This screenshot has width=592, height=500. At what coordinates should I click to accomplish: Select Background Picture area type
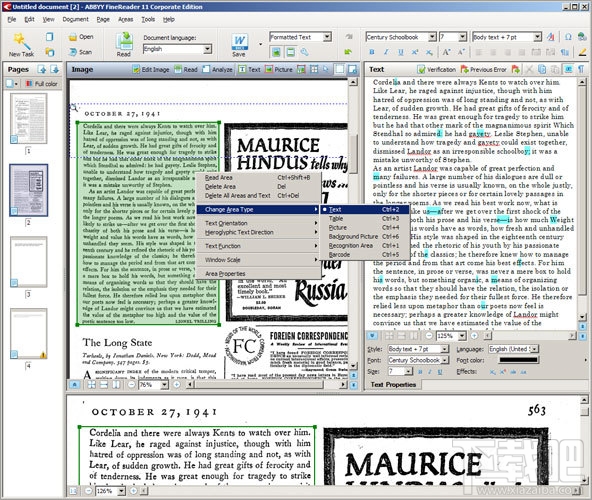click(365, 236)
